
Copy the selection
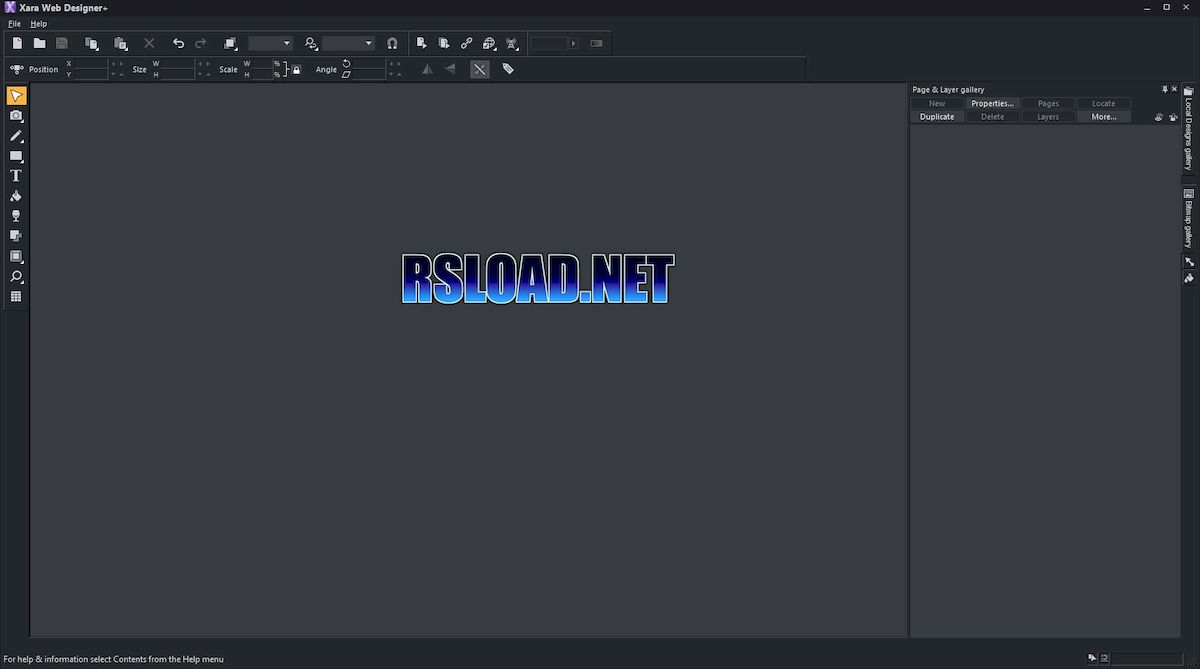pyautogui.click(x=92, y=43)
